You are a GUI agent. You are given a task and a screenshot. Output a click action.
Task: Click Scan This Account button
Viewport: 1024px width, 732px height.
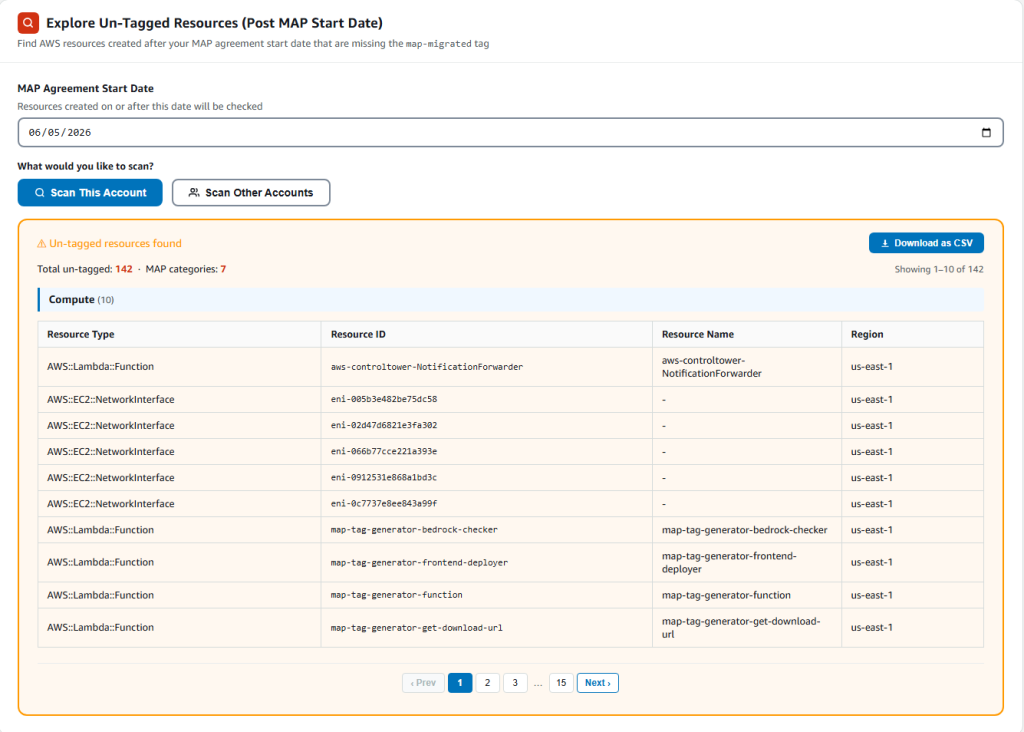click(90, 193)
